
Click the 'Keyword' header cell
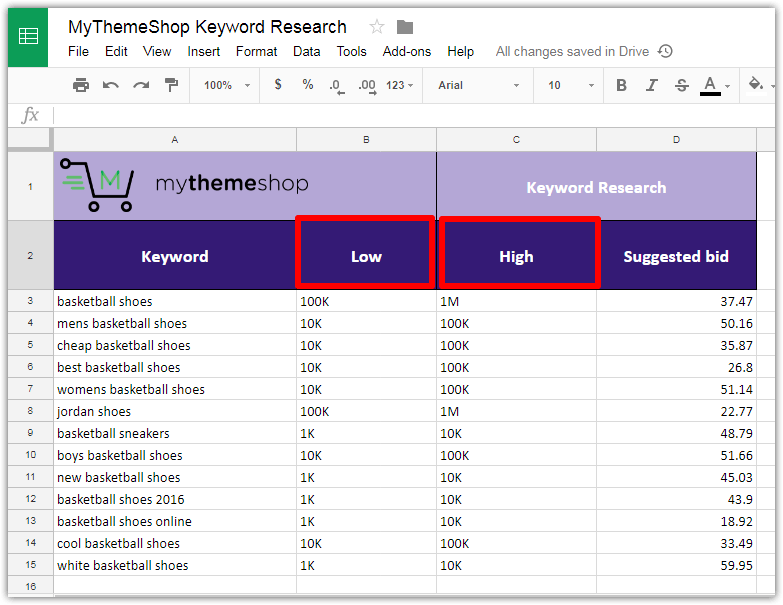pos(175,256)
